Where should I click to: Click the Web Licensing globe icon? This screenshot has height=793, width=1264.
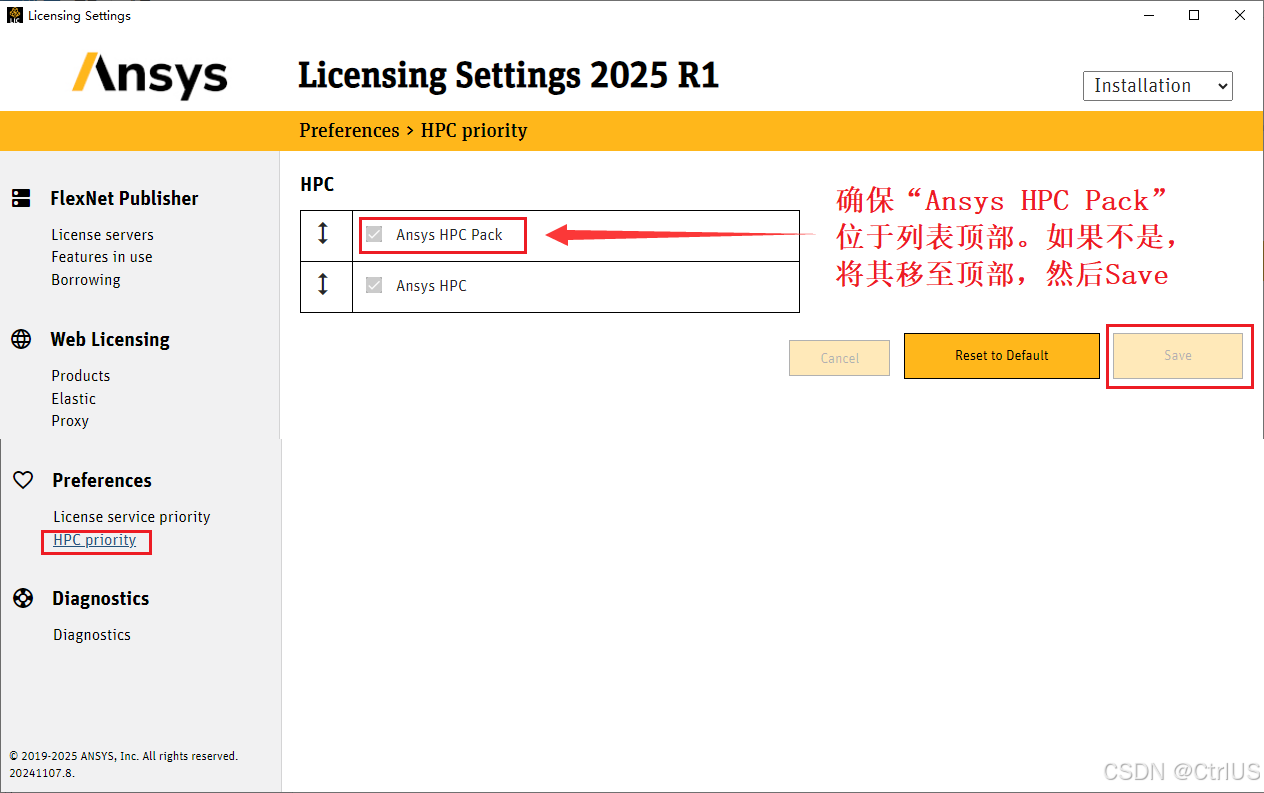21,339
